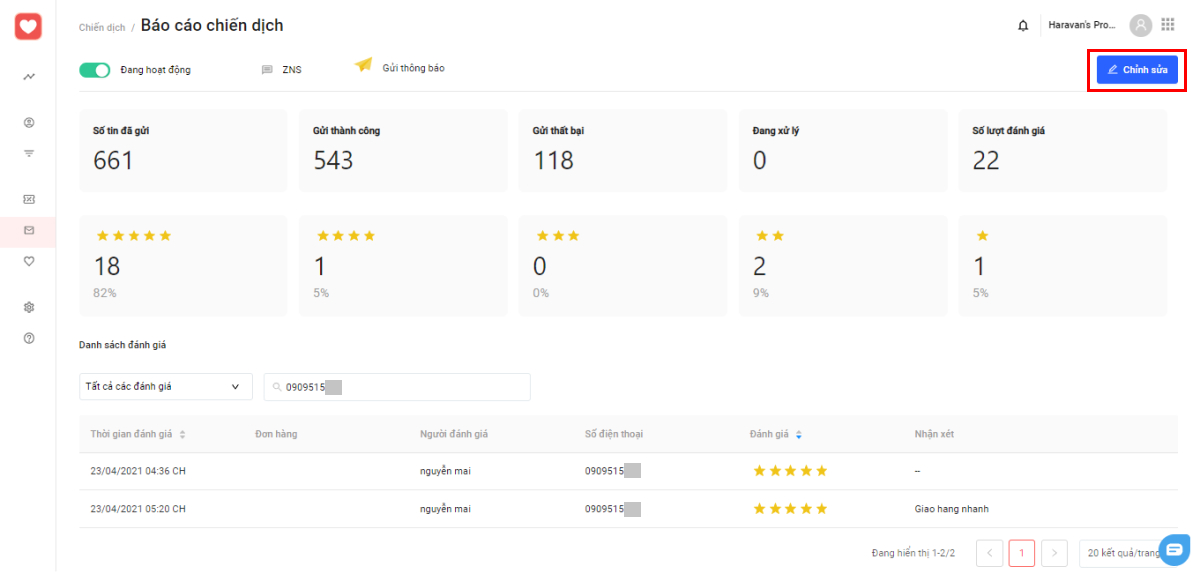
Task: Open the voucher ticket sidebar icon
Action: pos(29,200)
